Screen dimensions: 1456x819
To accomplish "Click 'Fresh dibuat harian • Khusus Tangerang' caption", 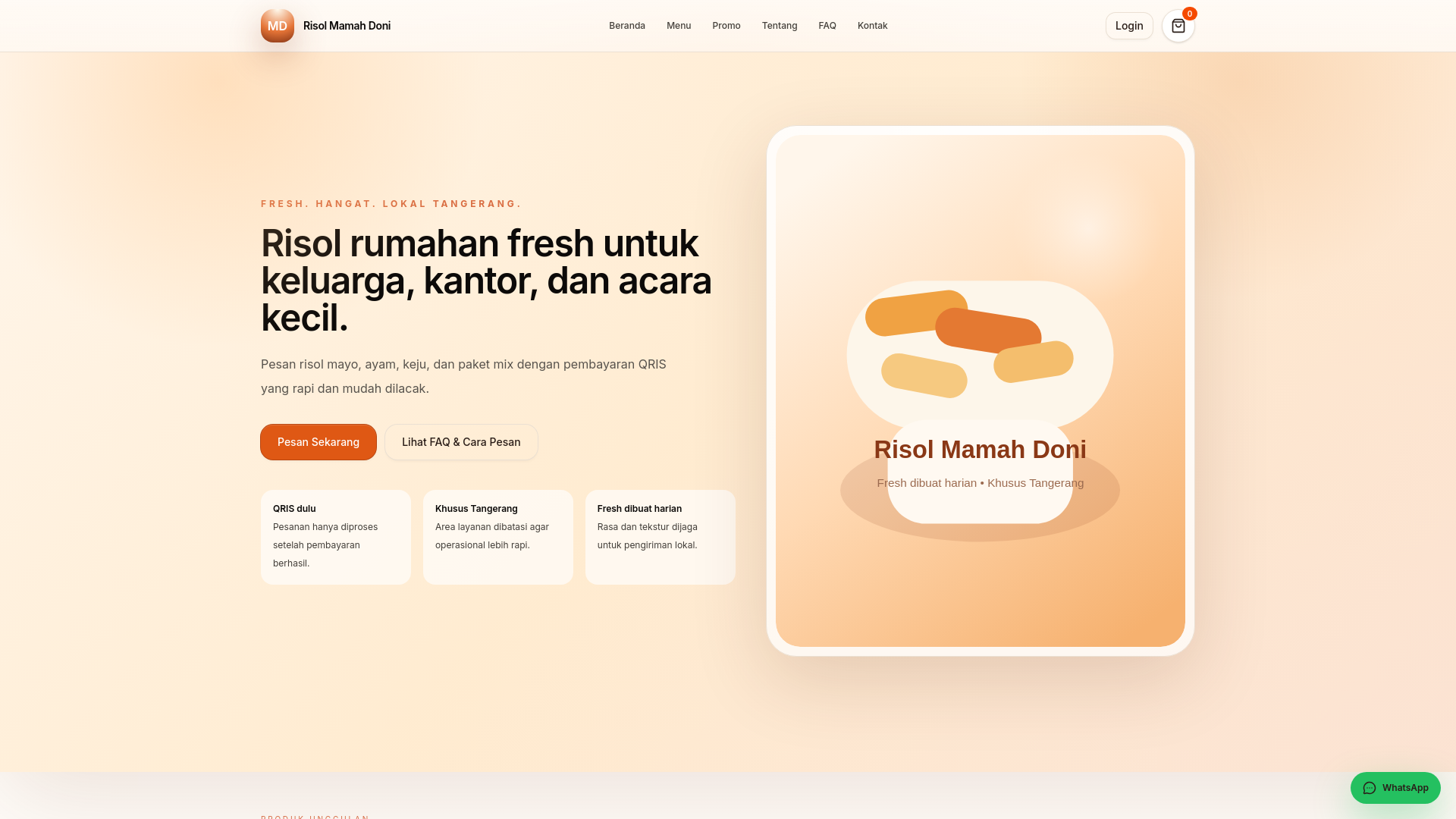I will click(x=981, y=483).
